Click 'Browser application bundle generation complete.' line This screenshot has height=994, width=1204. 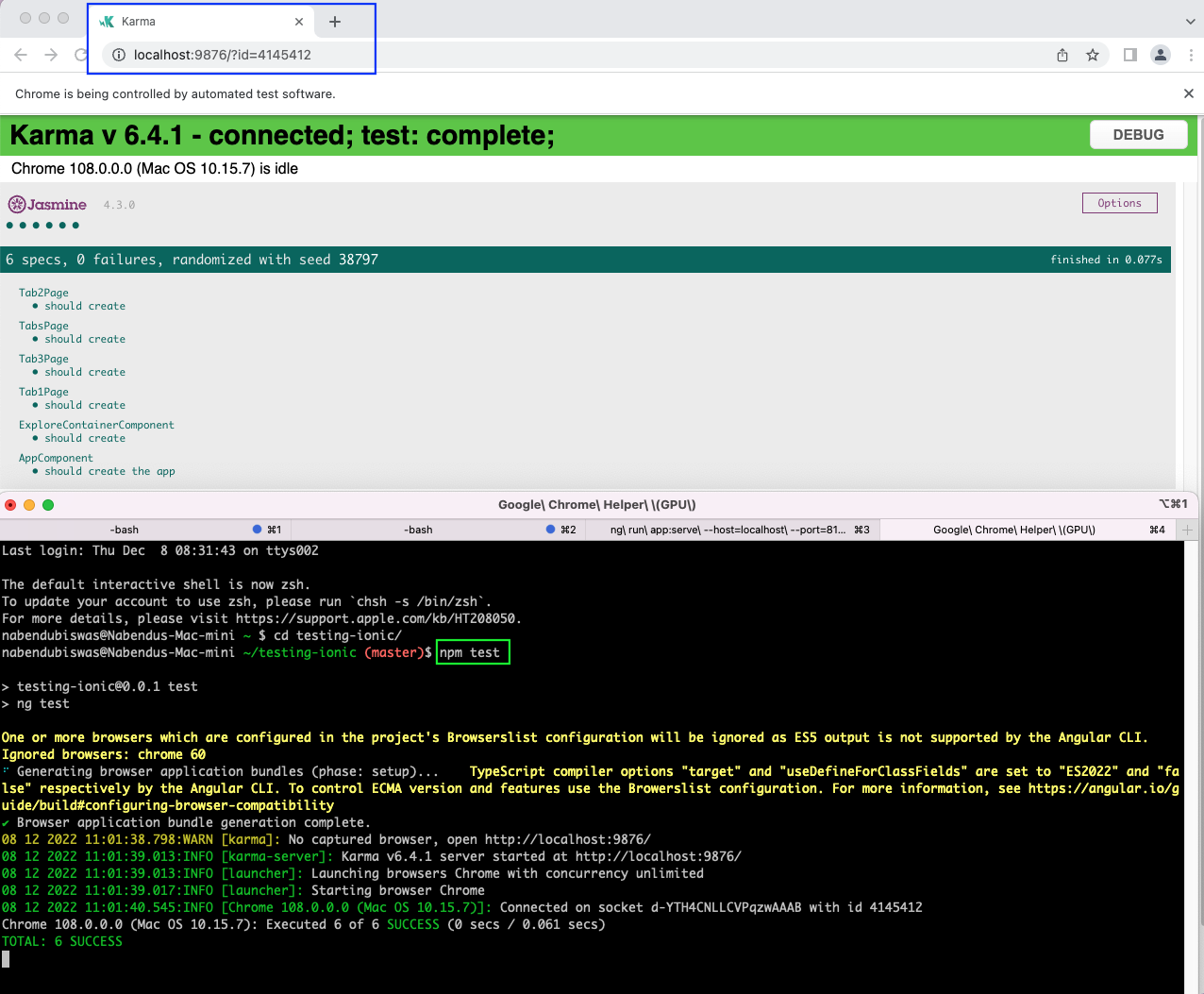tap(186, 822)
